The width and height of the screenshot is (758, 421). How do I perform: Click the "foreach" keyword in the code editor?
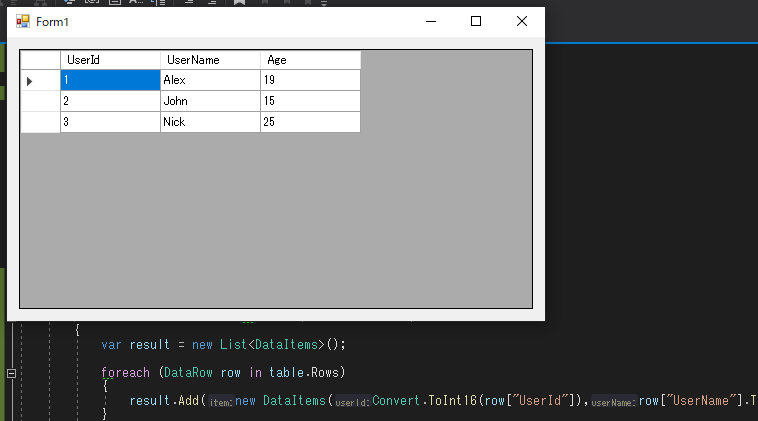pyautogui.click(x=126, y=373)
